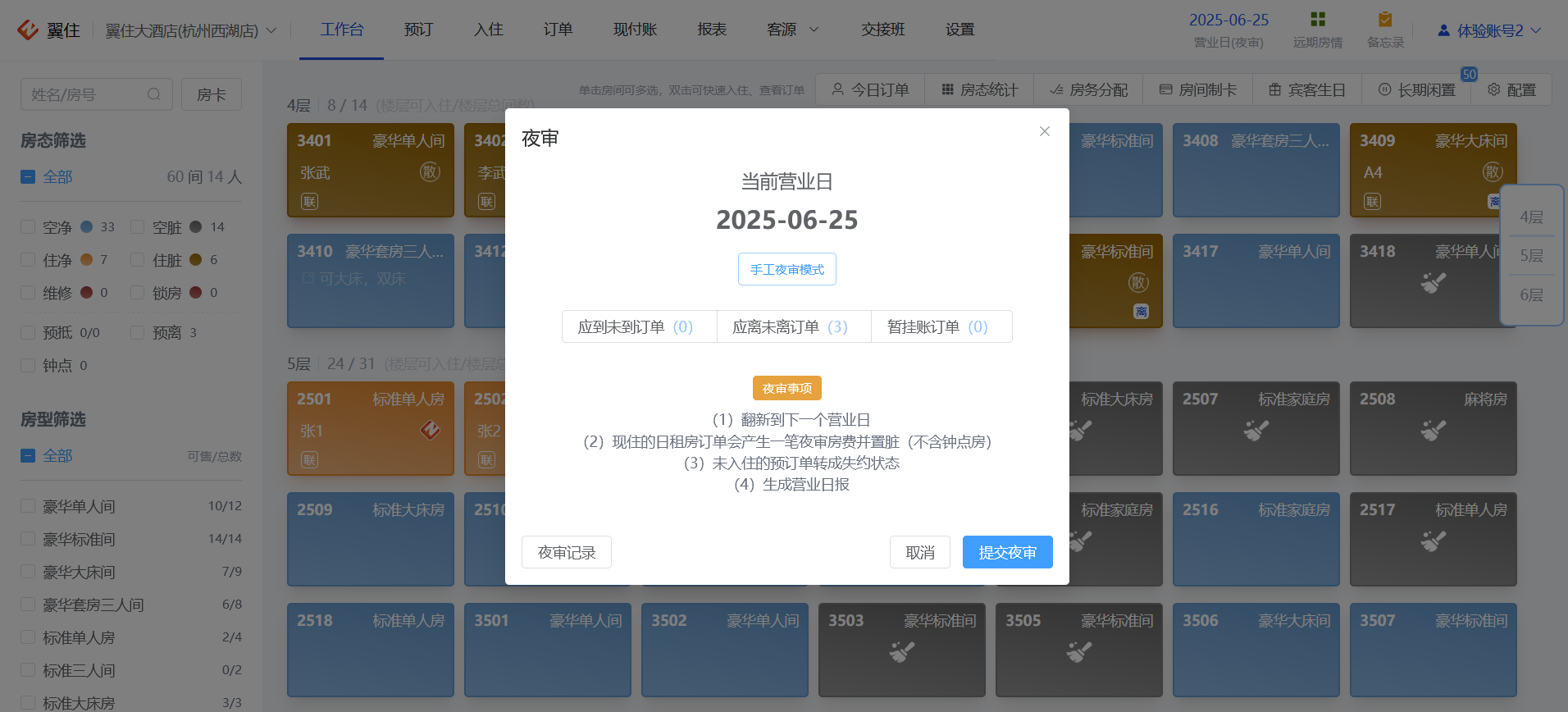Toggle the 全部 room status checkbox
Image resolution: width=1568 pixels, height=712 pixels.
[x=28, y=176]
